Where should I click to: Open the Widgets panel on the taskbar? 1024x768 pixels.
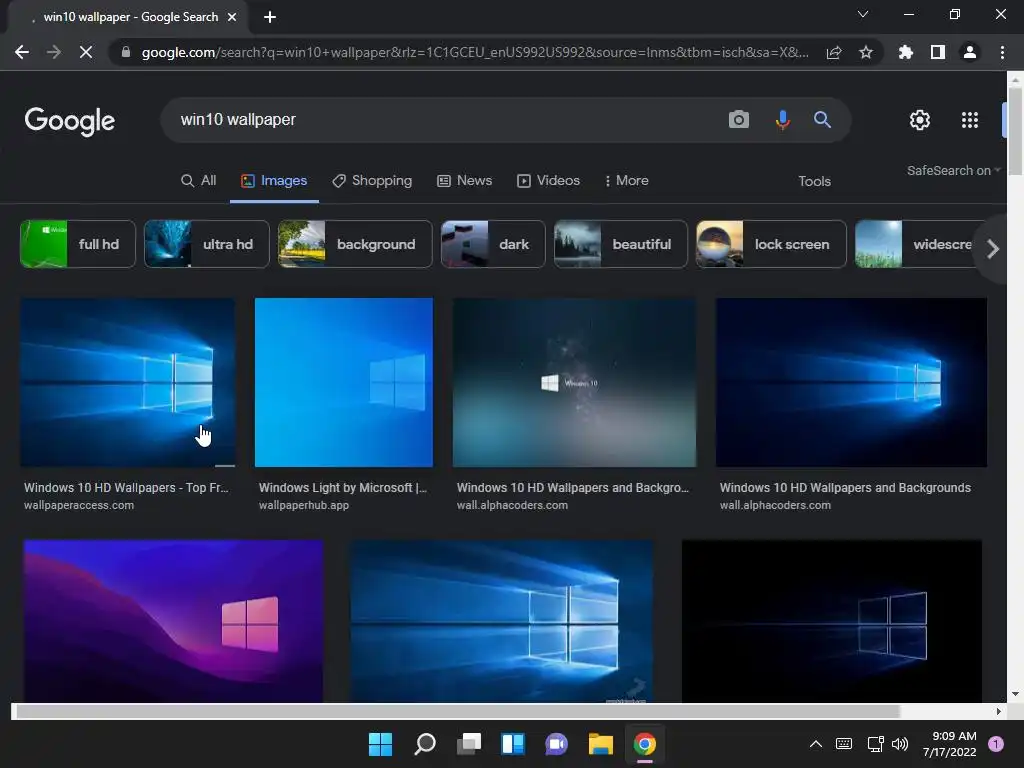coord(513,744)
